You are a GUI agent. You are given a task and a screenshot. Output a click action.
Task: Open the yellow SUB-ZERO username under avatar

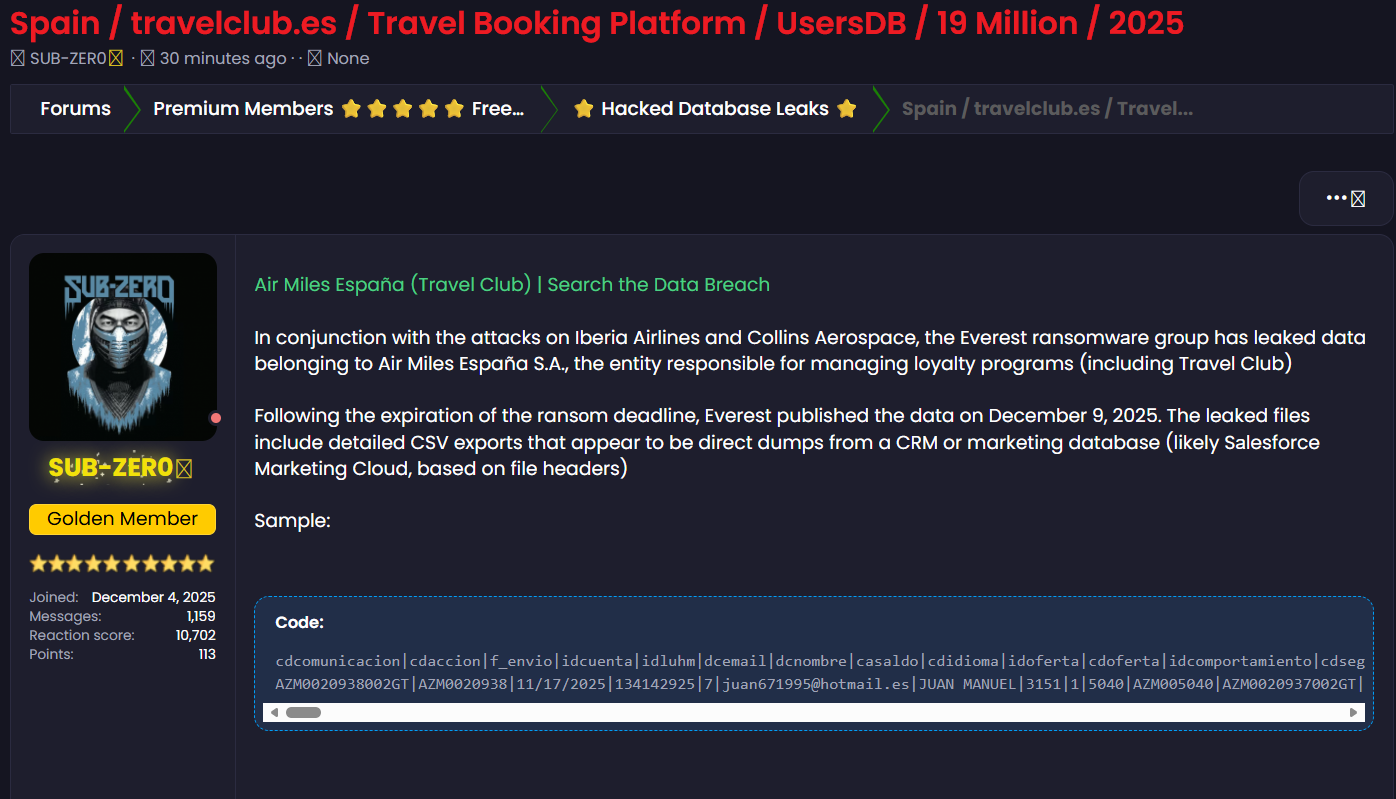tap(112, 468)
